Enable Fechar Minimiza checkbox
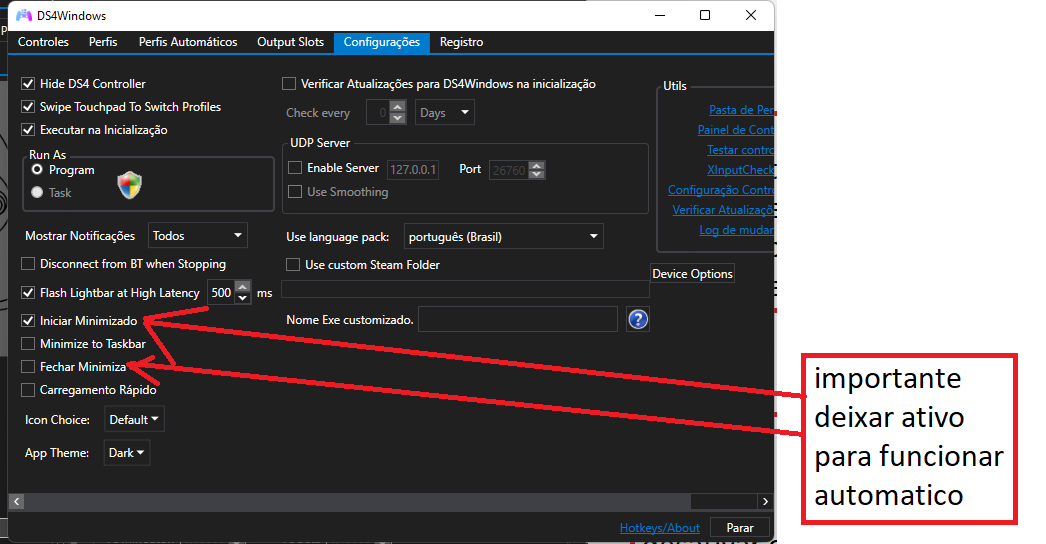The height and width of the screenshot is (544, 1046). [x=28, y=366]
